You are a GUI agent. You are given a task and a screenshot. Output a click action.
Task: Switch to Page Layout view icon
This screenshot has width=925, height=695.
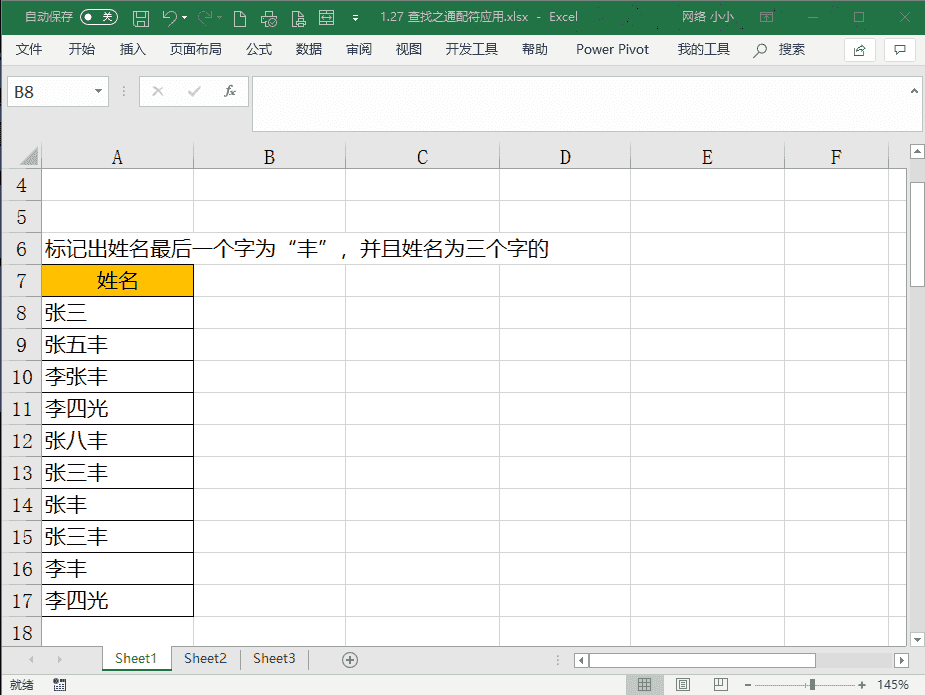(x=683, y=684)
